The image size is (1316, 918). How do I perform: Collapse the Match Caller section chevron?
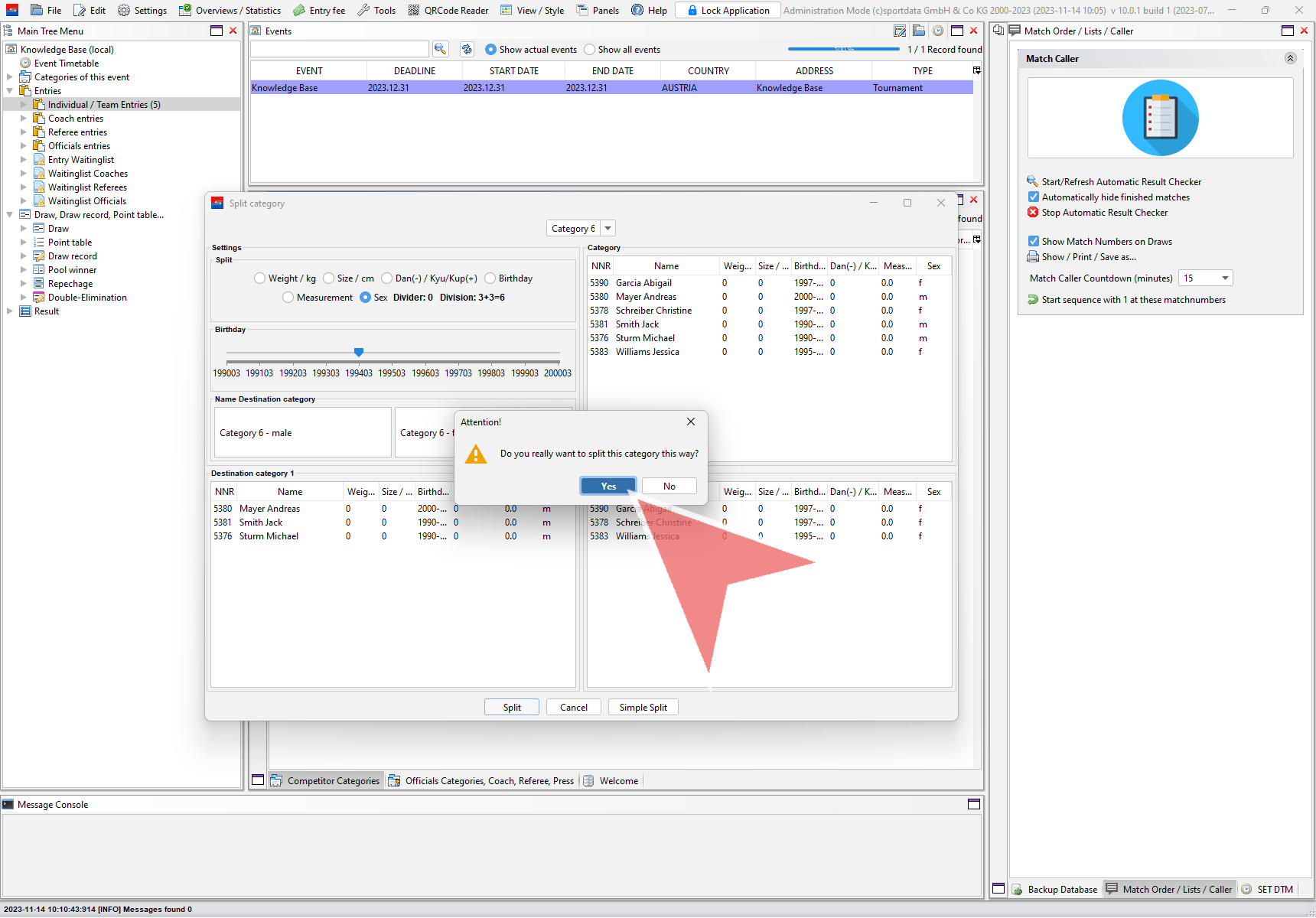coord(1290,58)
